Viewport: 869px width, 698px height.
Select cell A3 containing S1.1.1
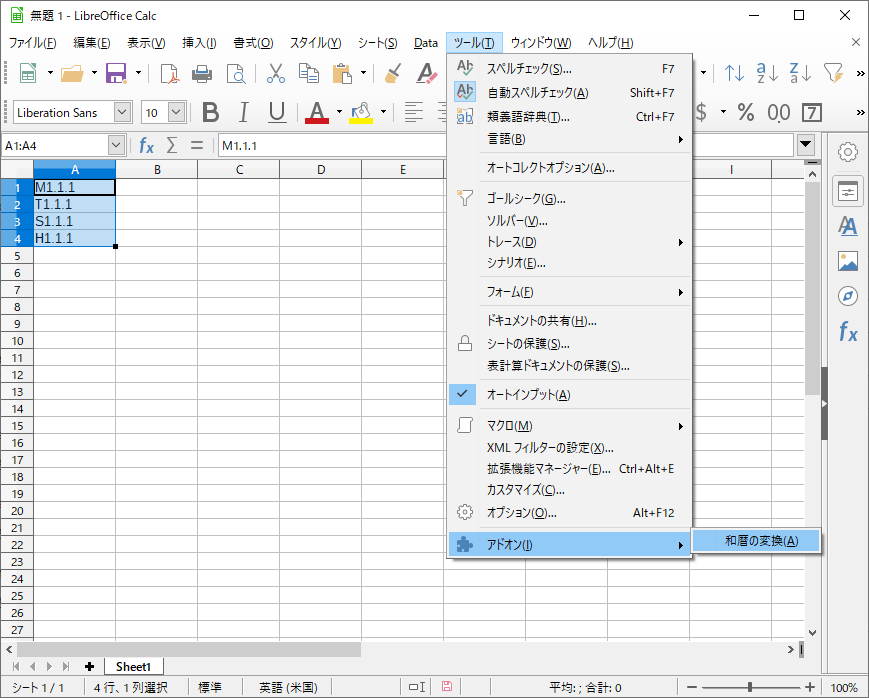75,222
